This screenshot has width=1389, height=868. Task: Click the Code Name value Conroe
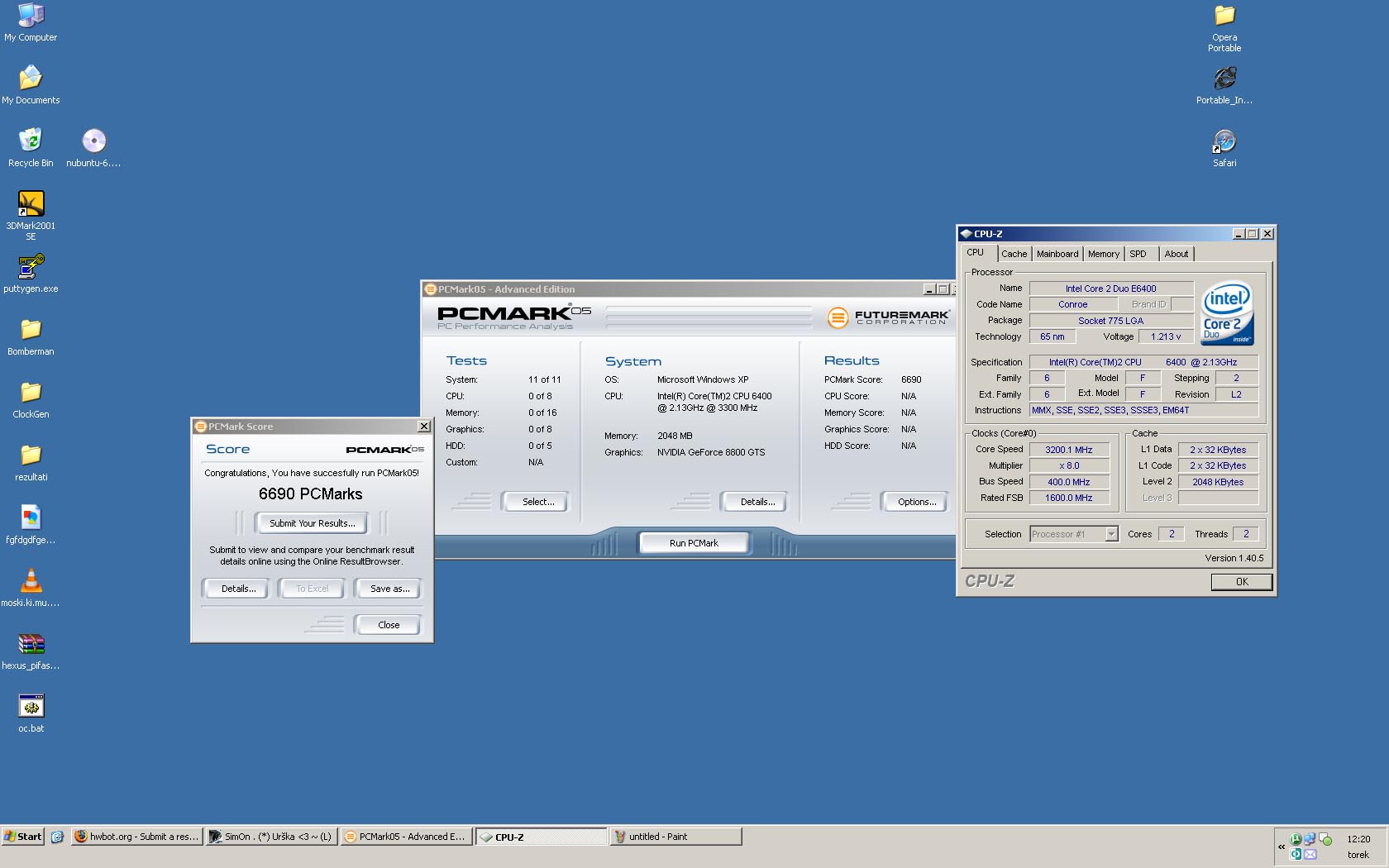pyautogui.click(x=1073, y=304)
